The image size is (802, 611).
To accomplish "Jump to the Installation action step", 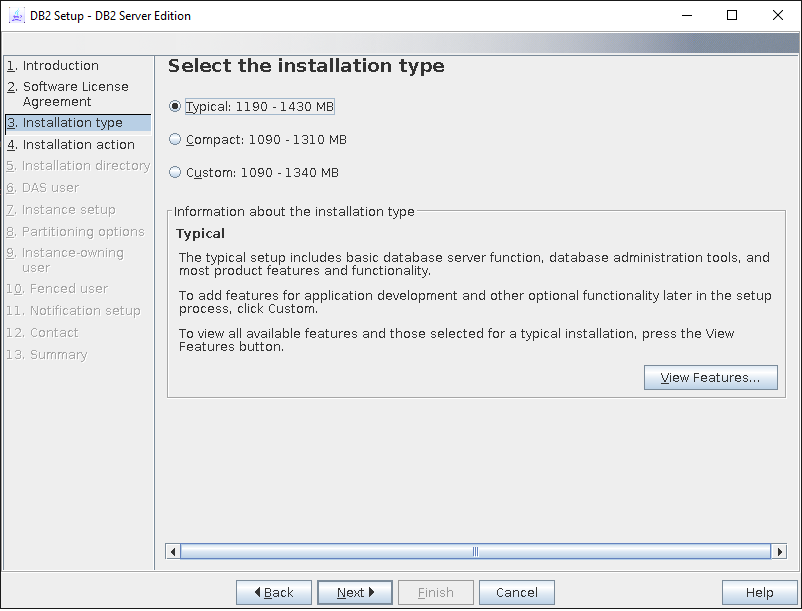I will (x=78, y=145).
